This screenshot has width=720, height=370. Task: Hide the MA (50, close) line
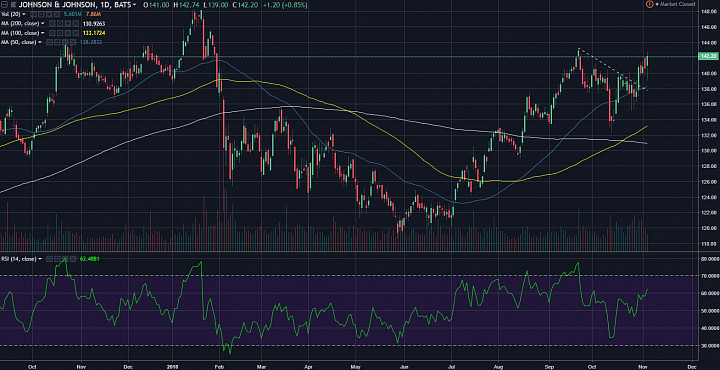coord(49,42)
